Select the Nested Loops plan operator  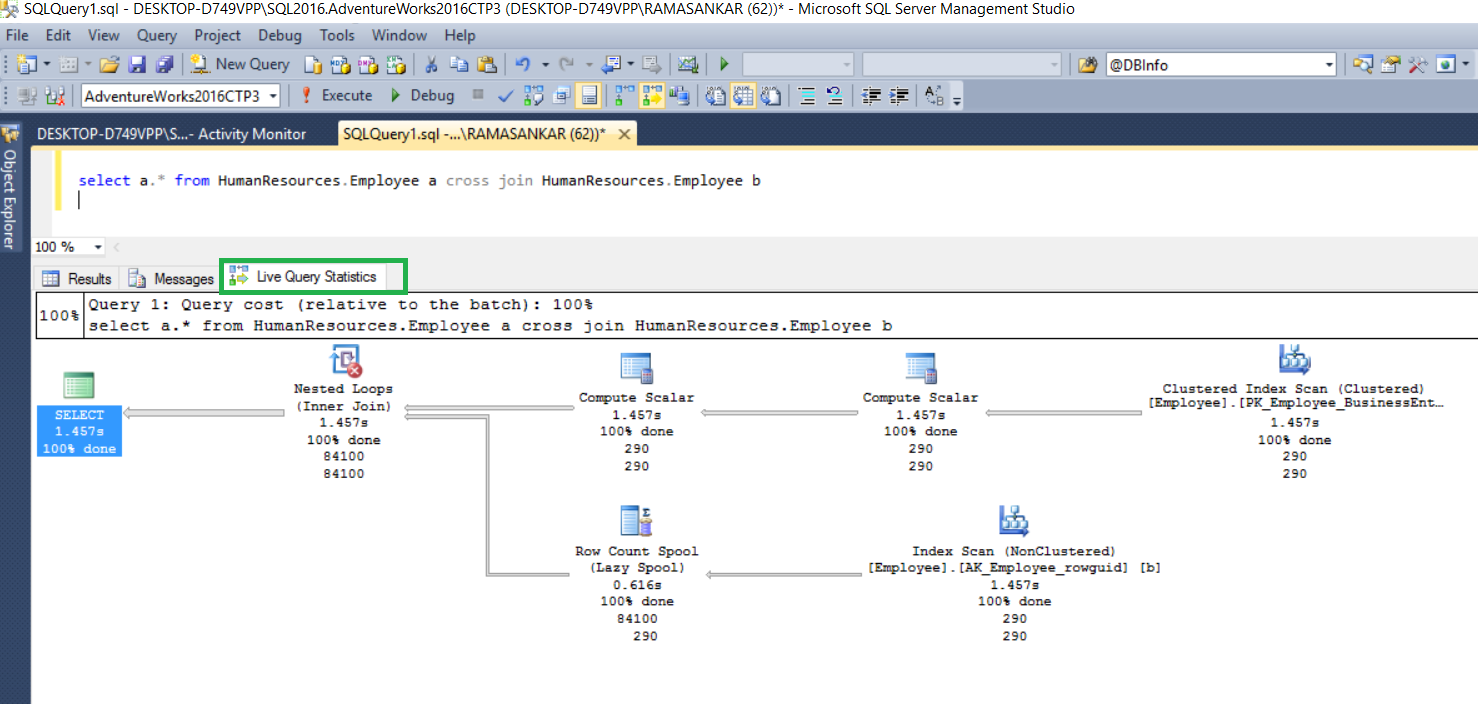pos(343,413)
